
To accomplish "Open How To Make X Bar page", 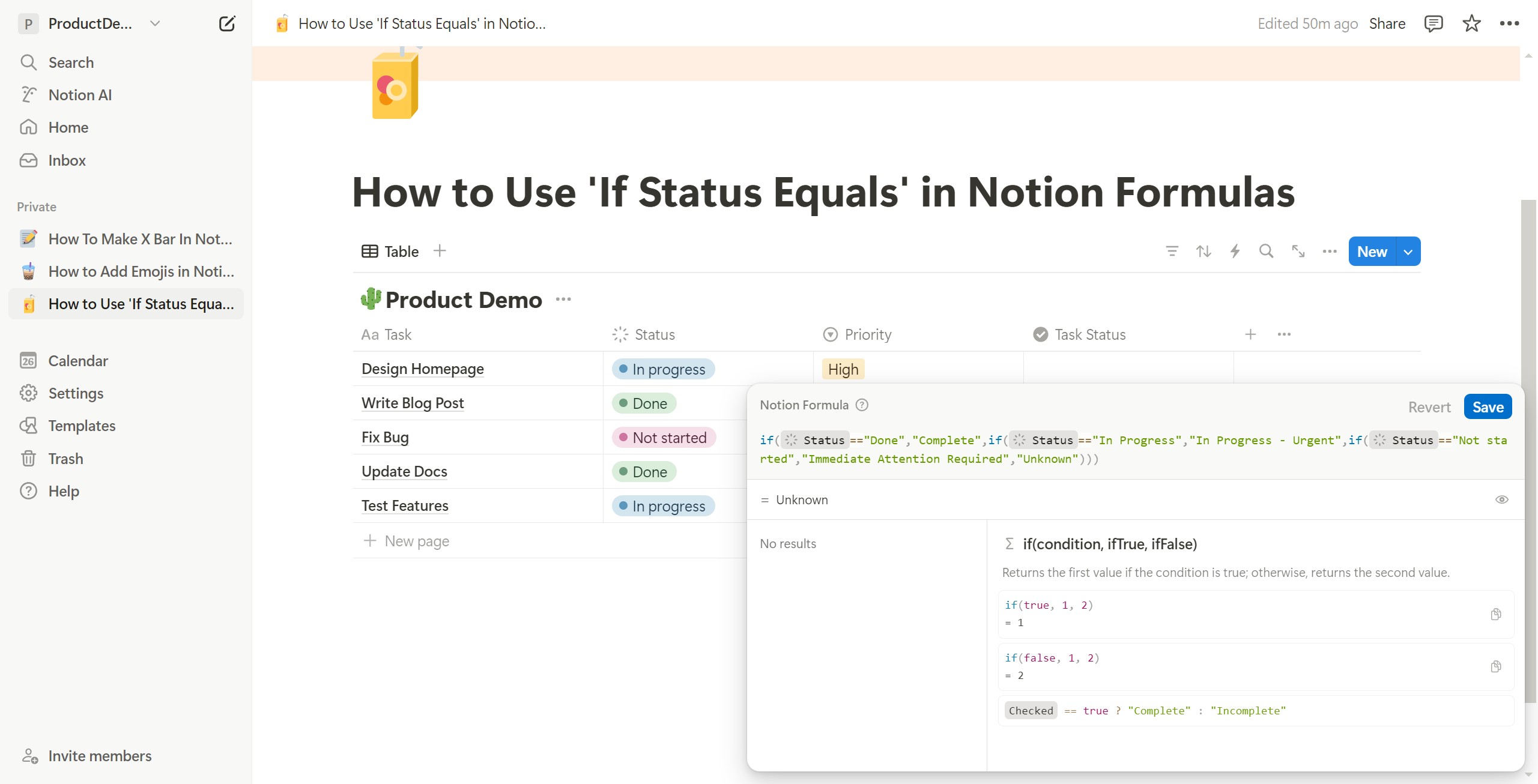I will pos(126,239).
